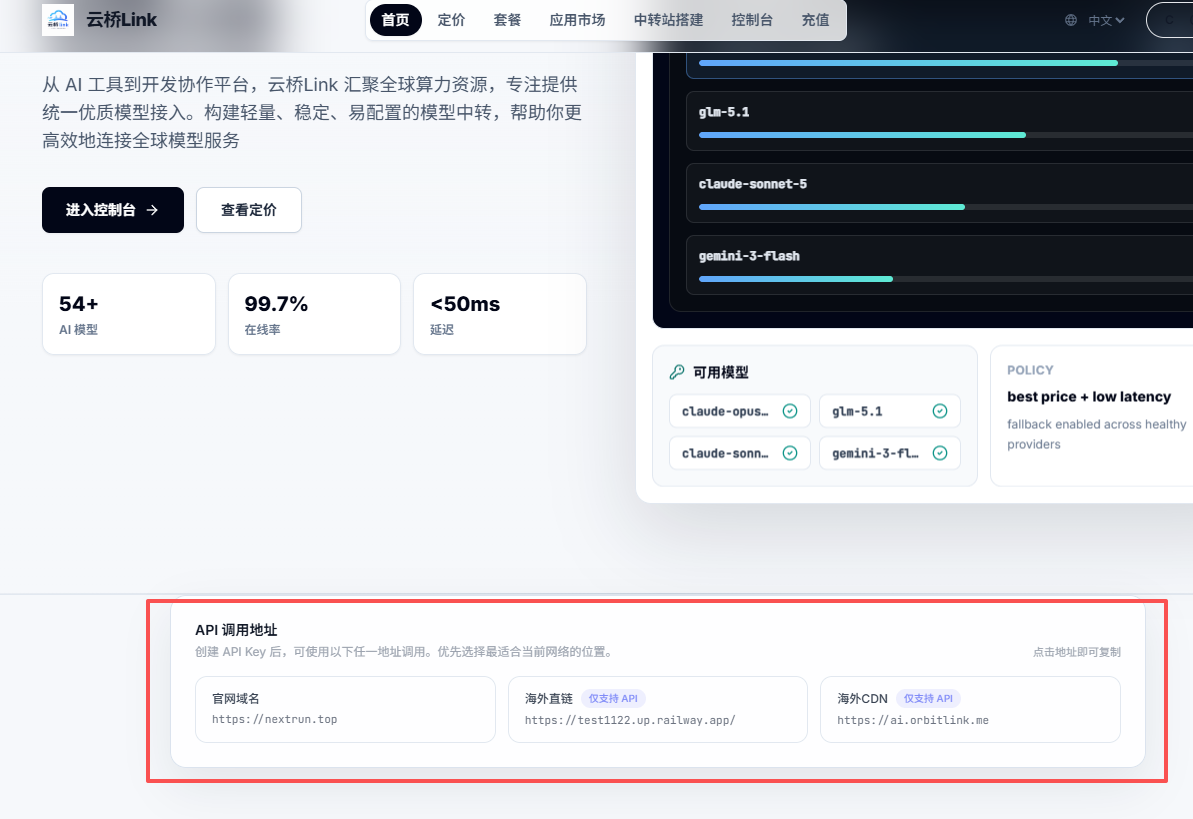The image size is (1193, 819).
Task: Click the 仅支持 API badge next to 海外直链
Action: point(613,698)
